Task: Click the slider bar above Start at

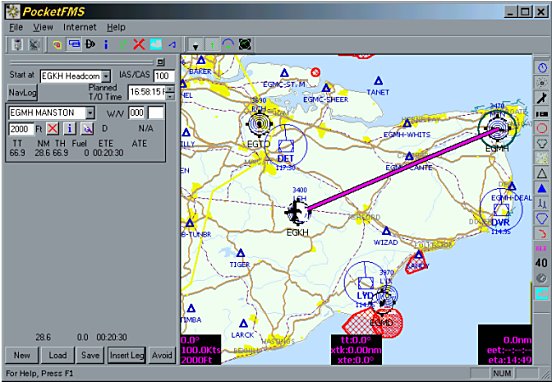Action: click(81, 62)
